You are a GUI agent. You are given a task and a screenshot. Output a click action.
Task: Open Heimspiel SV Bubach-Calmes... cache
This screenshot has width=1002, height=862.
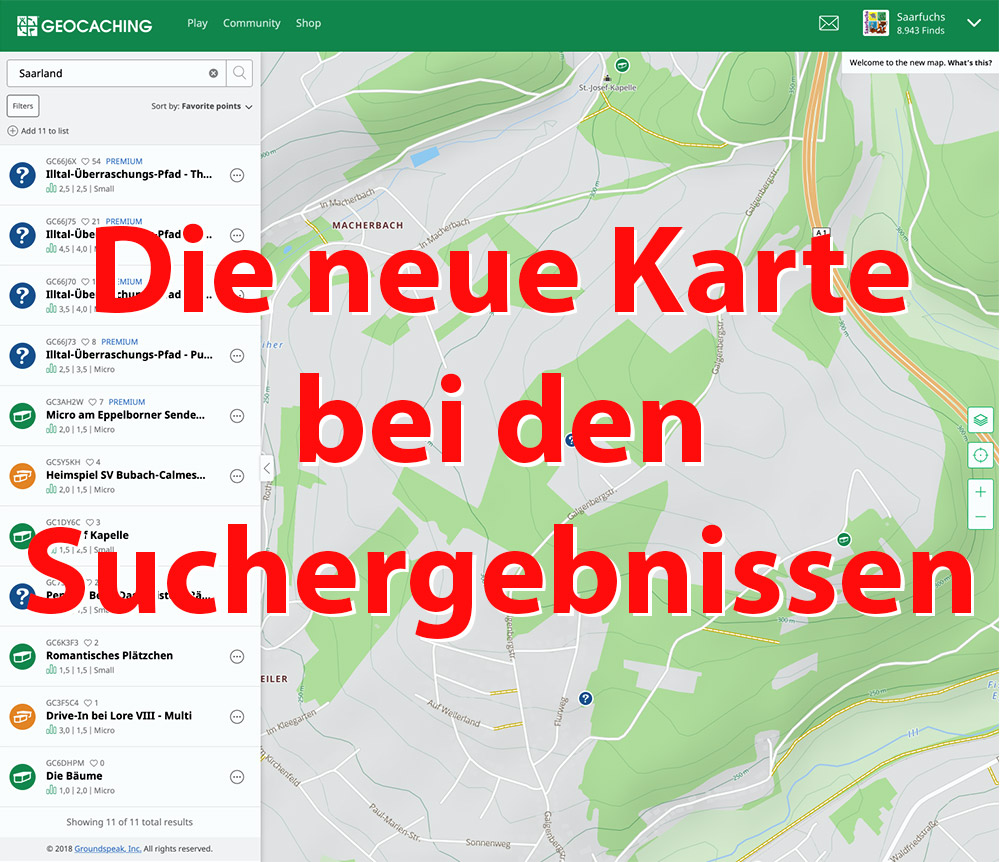(126, 475)
